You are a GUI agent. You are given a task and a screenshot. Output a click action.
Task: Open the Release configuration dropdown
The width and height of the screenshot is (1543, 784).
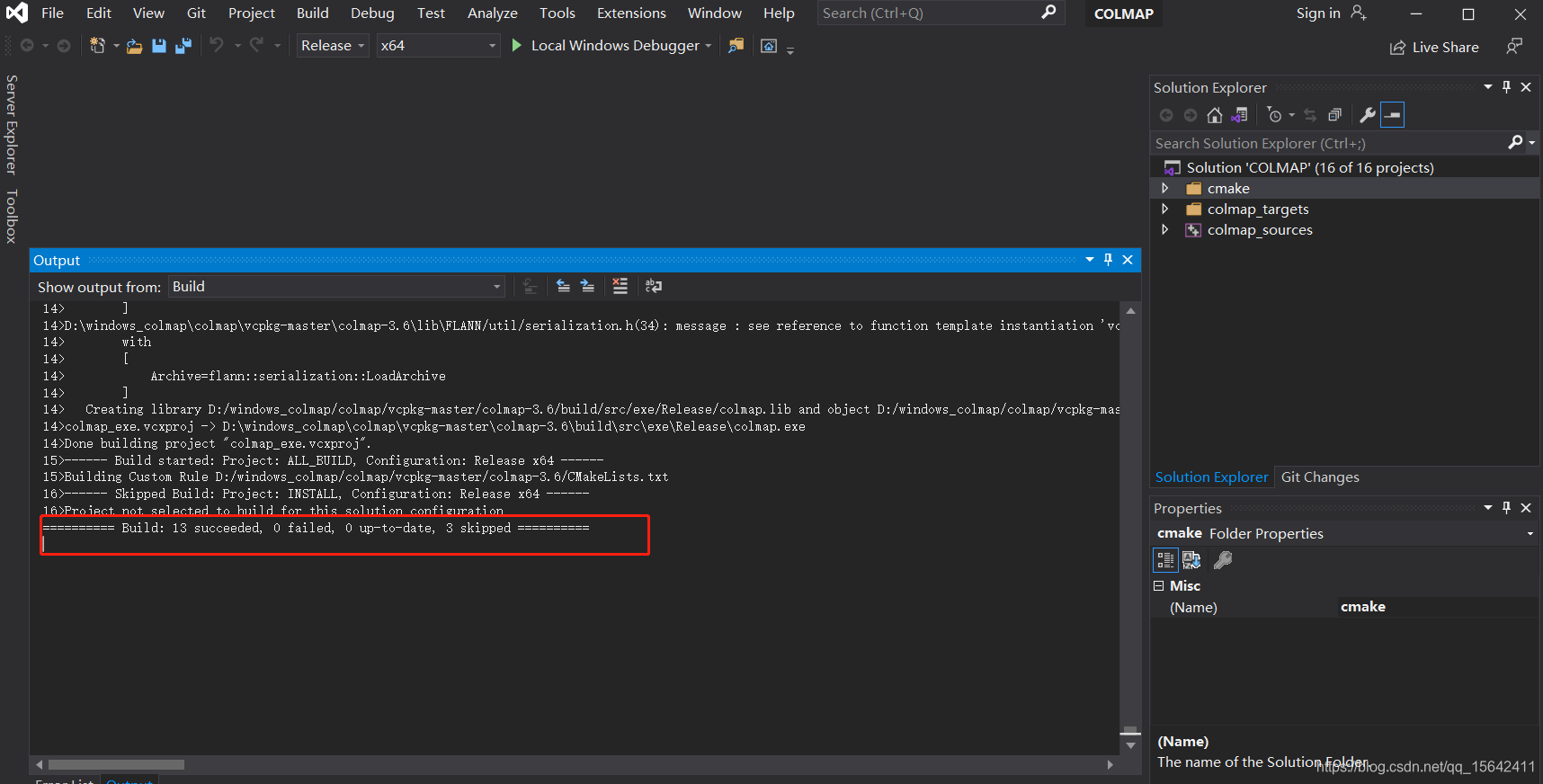click(x=333, y=45)
